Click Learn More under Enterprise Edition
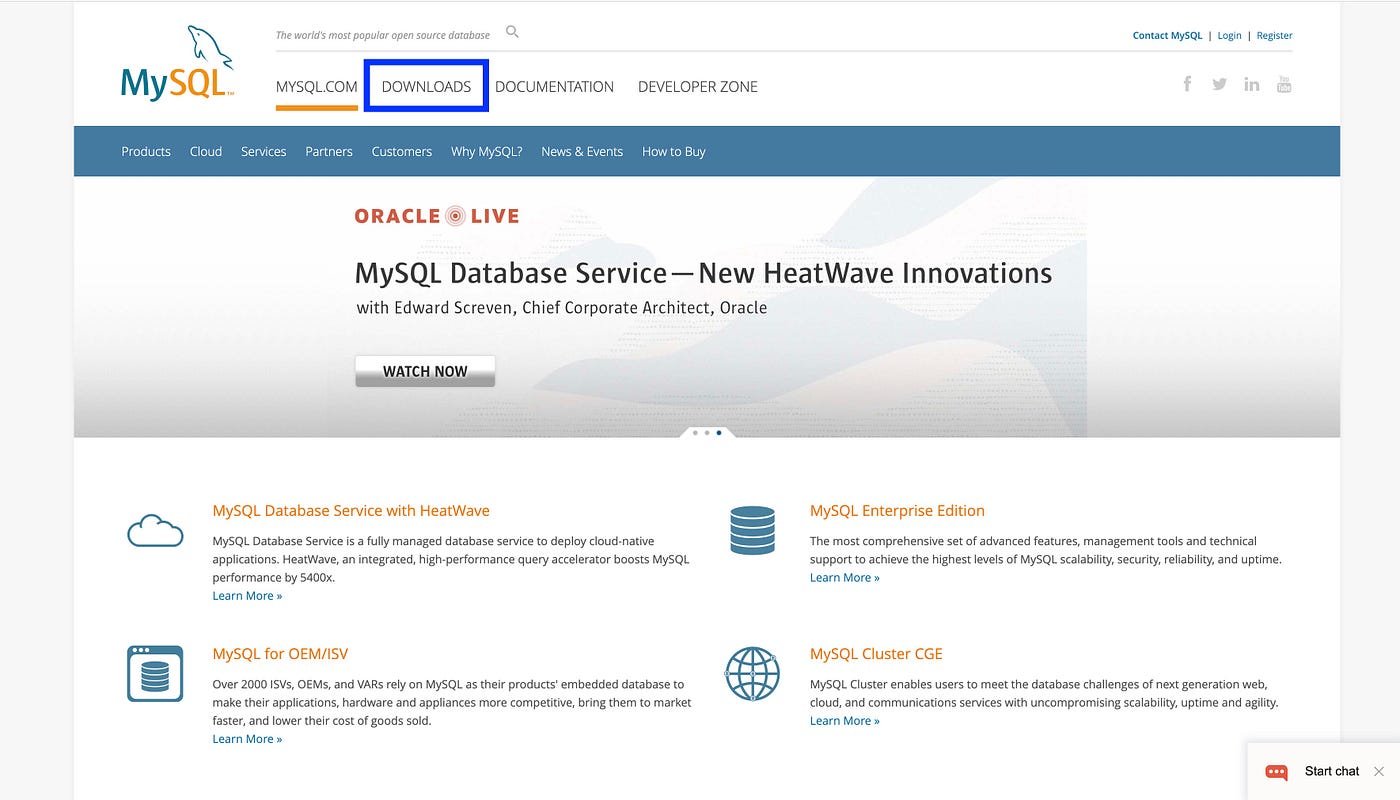The height and width of the screenshot is (800, 1400). (845, 578)
